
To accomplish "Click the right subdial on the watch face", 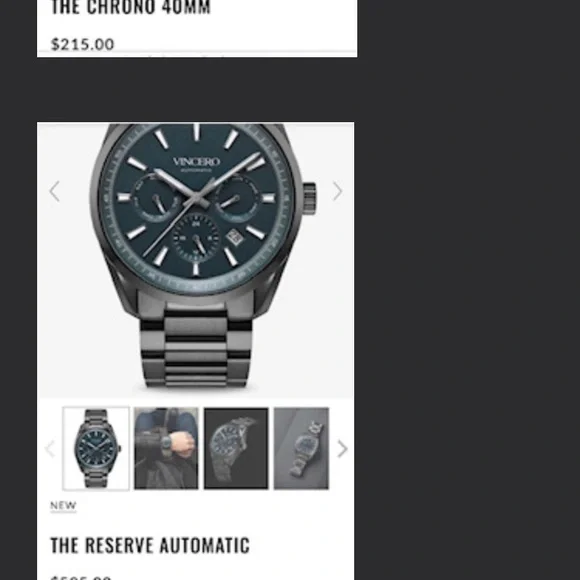I will (x=237, y=197).
